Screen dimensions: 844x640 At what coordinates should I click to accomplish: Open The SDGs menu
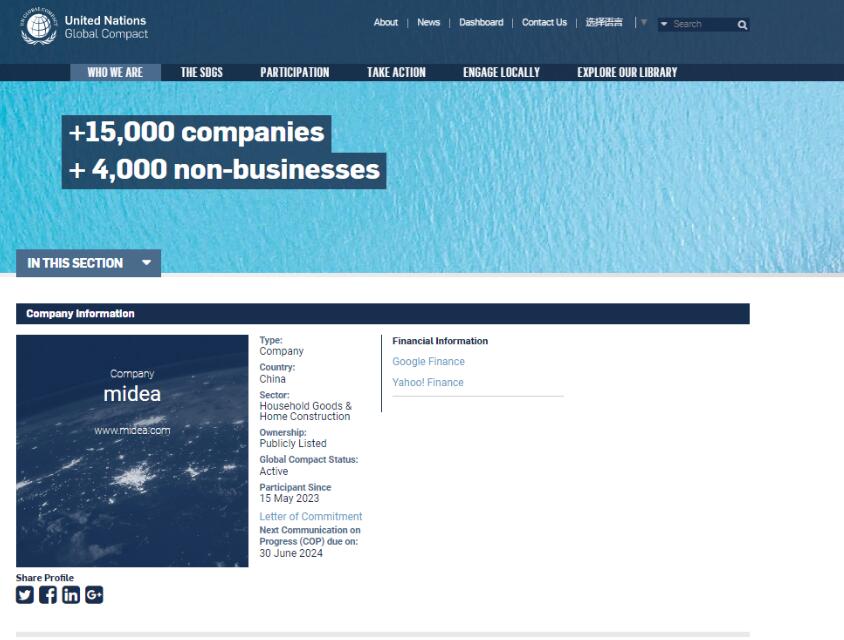[x=201, y=73]
